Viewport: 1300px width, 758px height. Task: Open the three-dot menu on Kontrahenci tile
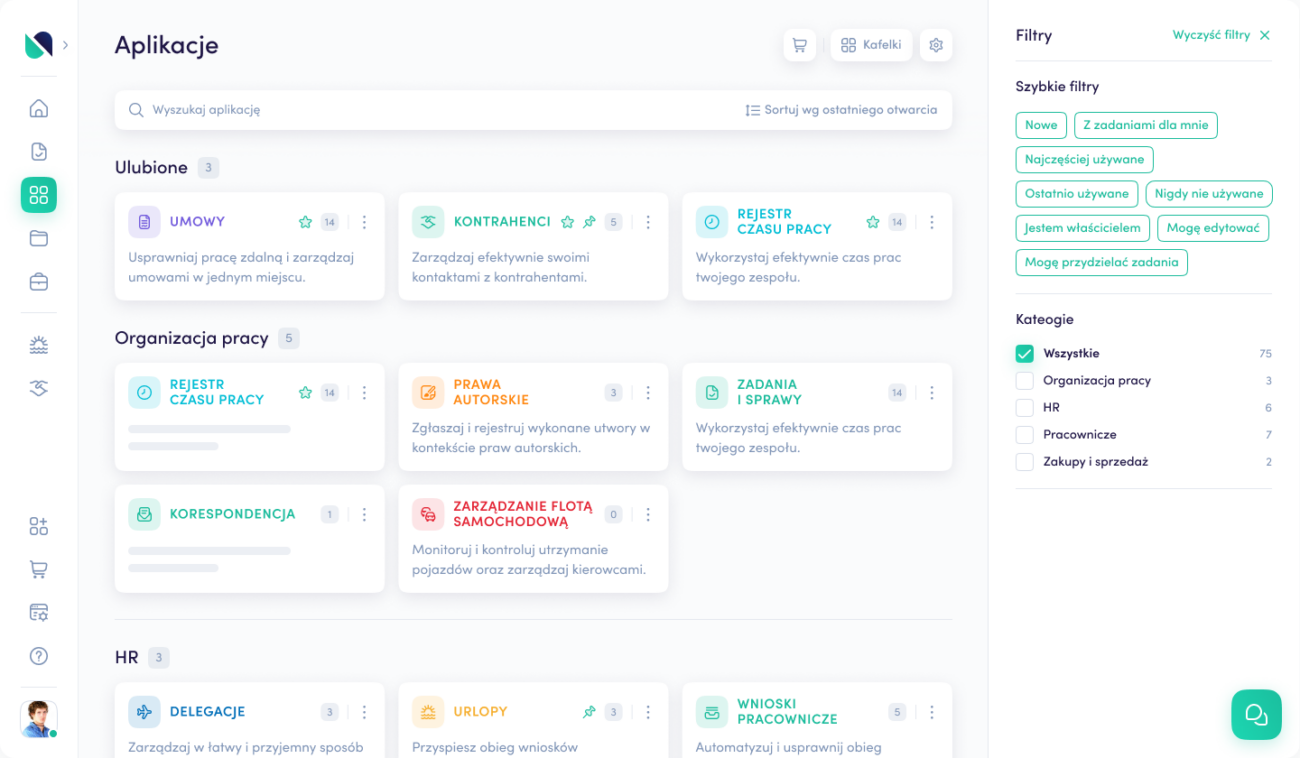point(648,222)
